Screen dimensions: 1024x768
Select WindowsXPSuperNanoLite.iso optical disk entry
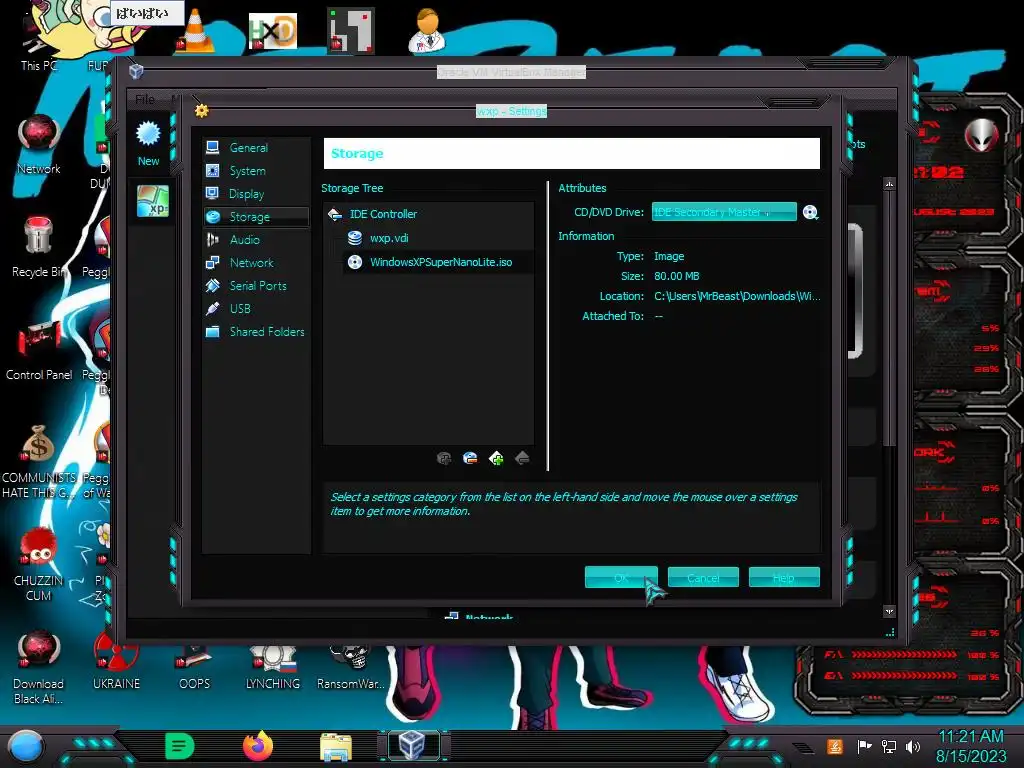coord(438,262)
